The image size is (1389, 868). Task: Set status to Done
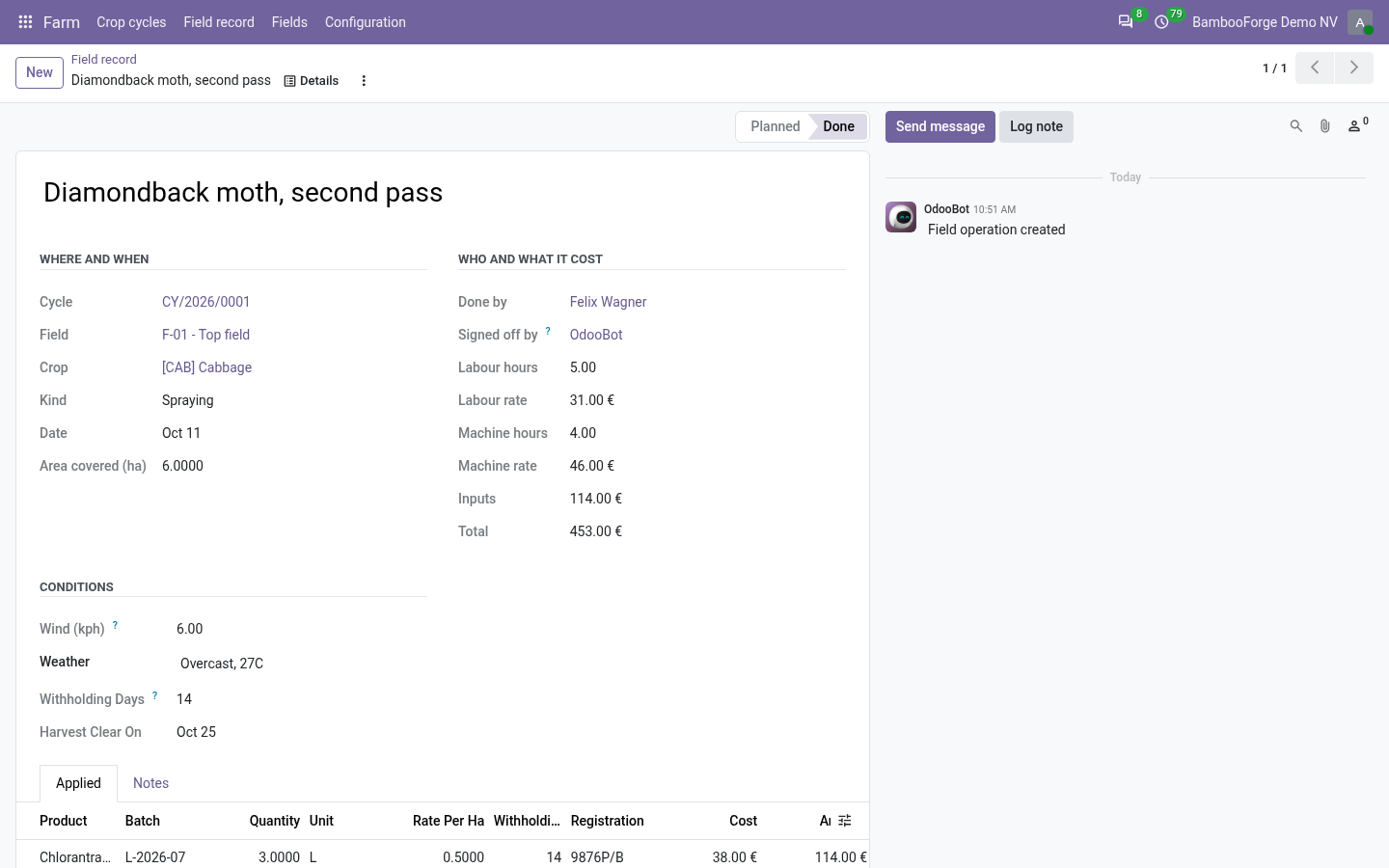[838, 126]
